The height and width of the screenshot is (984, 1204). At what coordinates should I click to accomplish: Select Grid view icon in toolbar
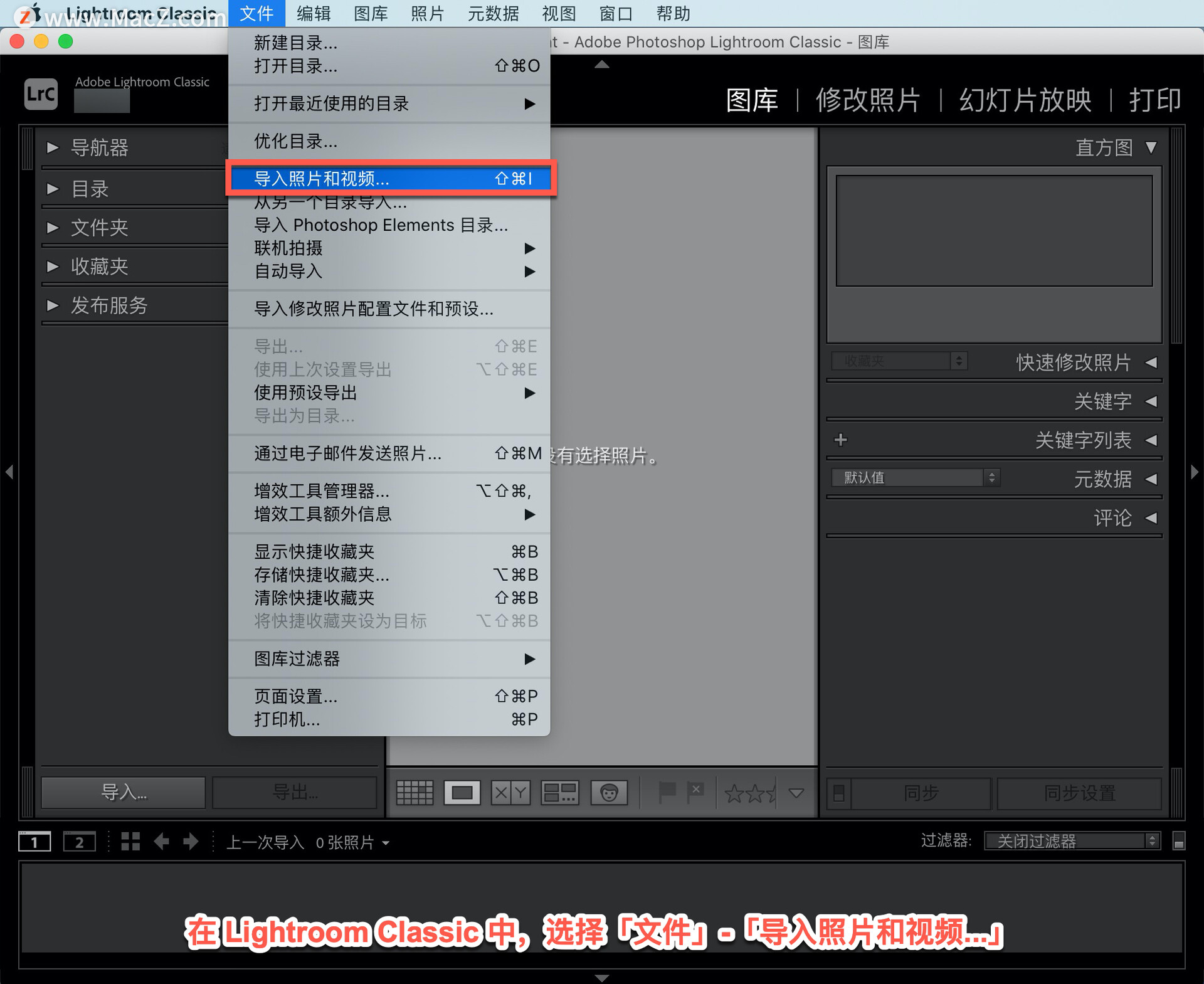[x=415, y=793]
